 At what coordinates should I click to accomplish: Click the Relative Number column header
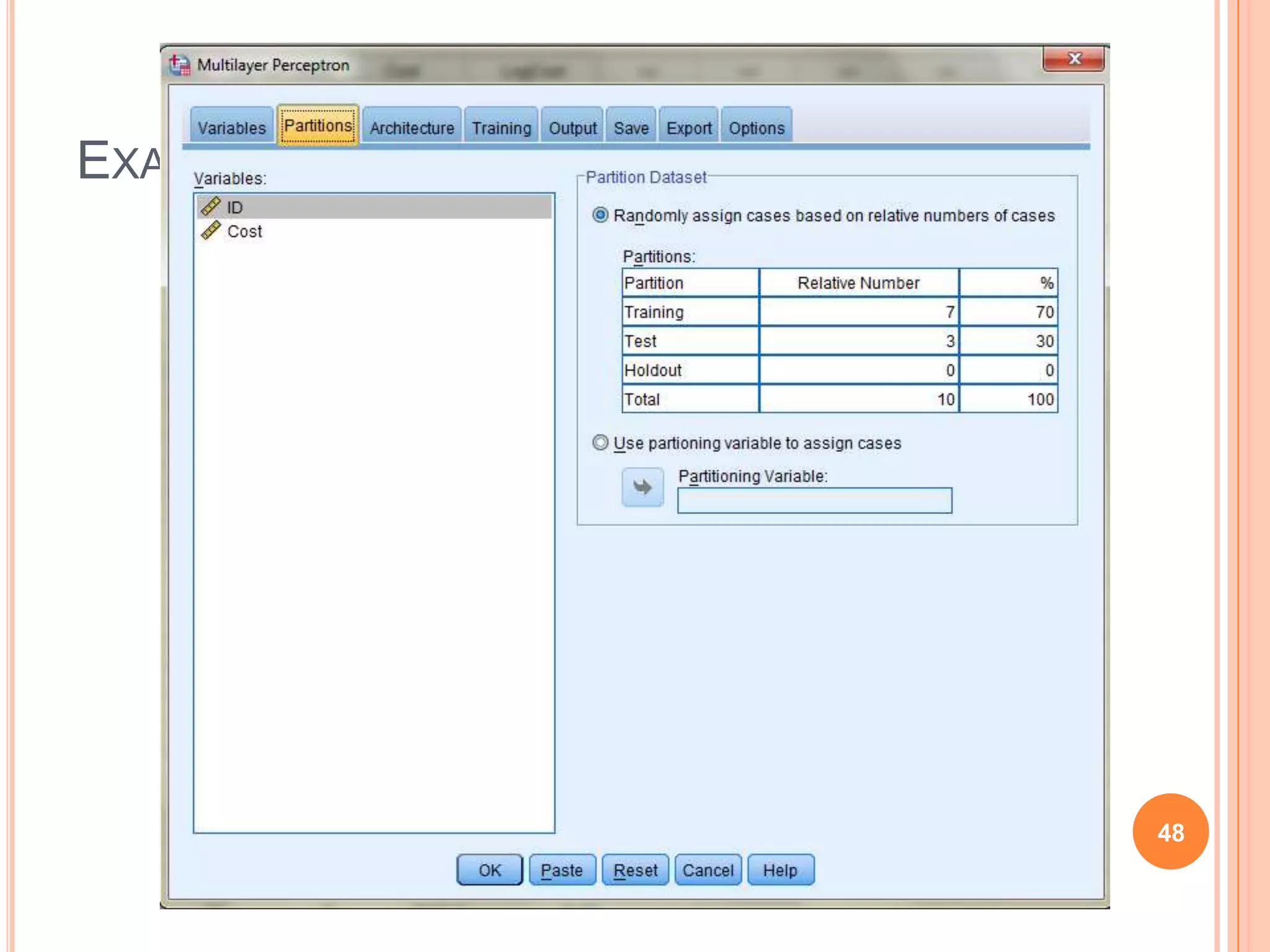click(858, 283)
